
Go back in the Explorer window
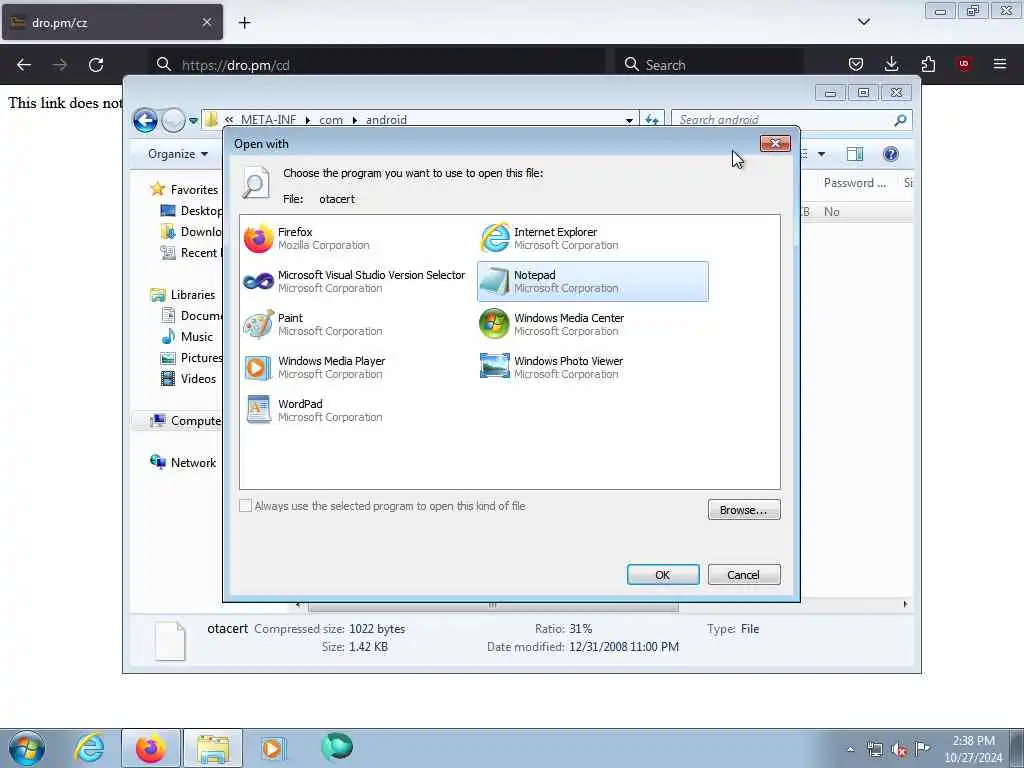click(146, 120)
